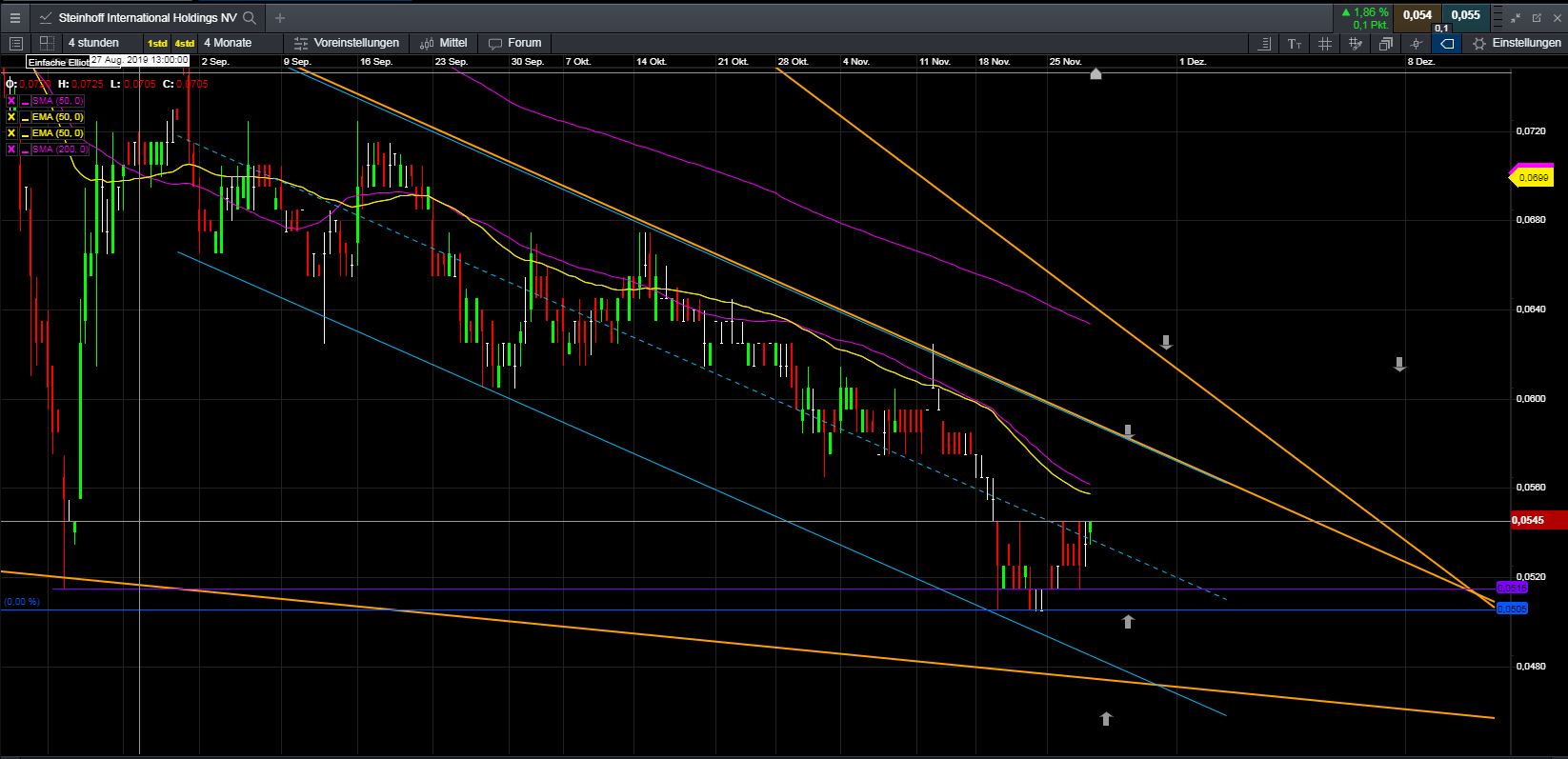Open the Forum discussion panel
The height and width of the screenshot is (759, 1568).
[514, 43]
